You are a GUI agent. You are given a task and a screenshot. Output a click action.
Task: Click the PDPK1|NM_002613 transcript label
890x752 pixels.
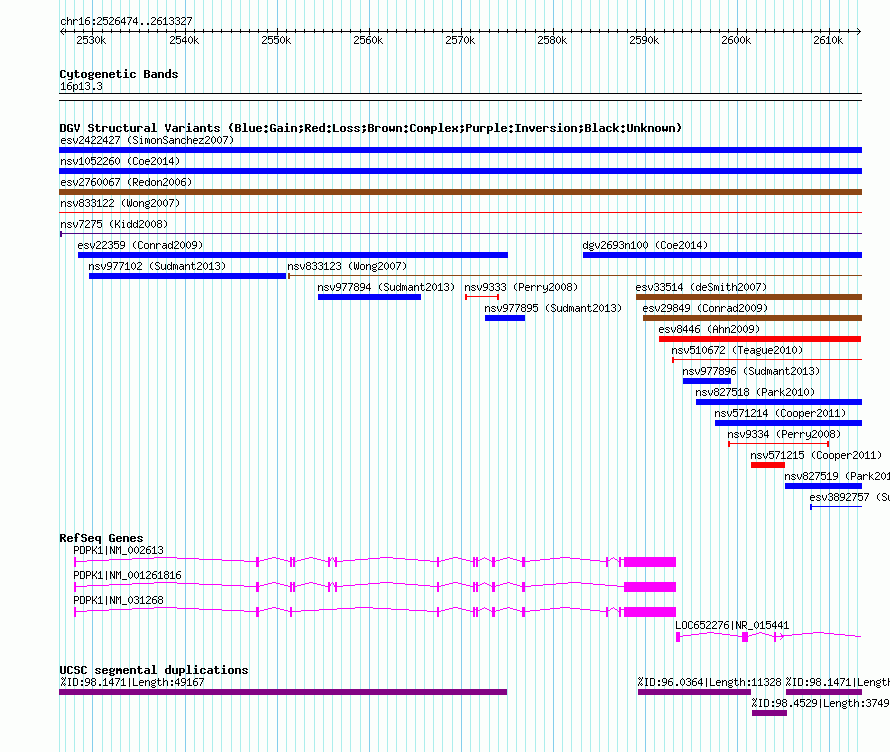[119, 550]
